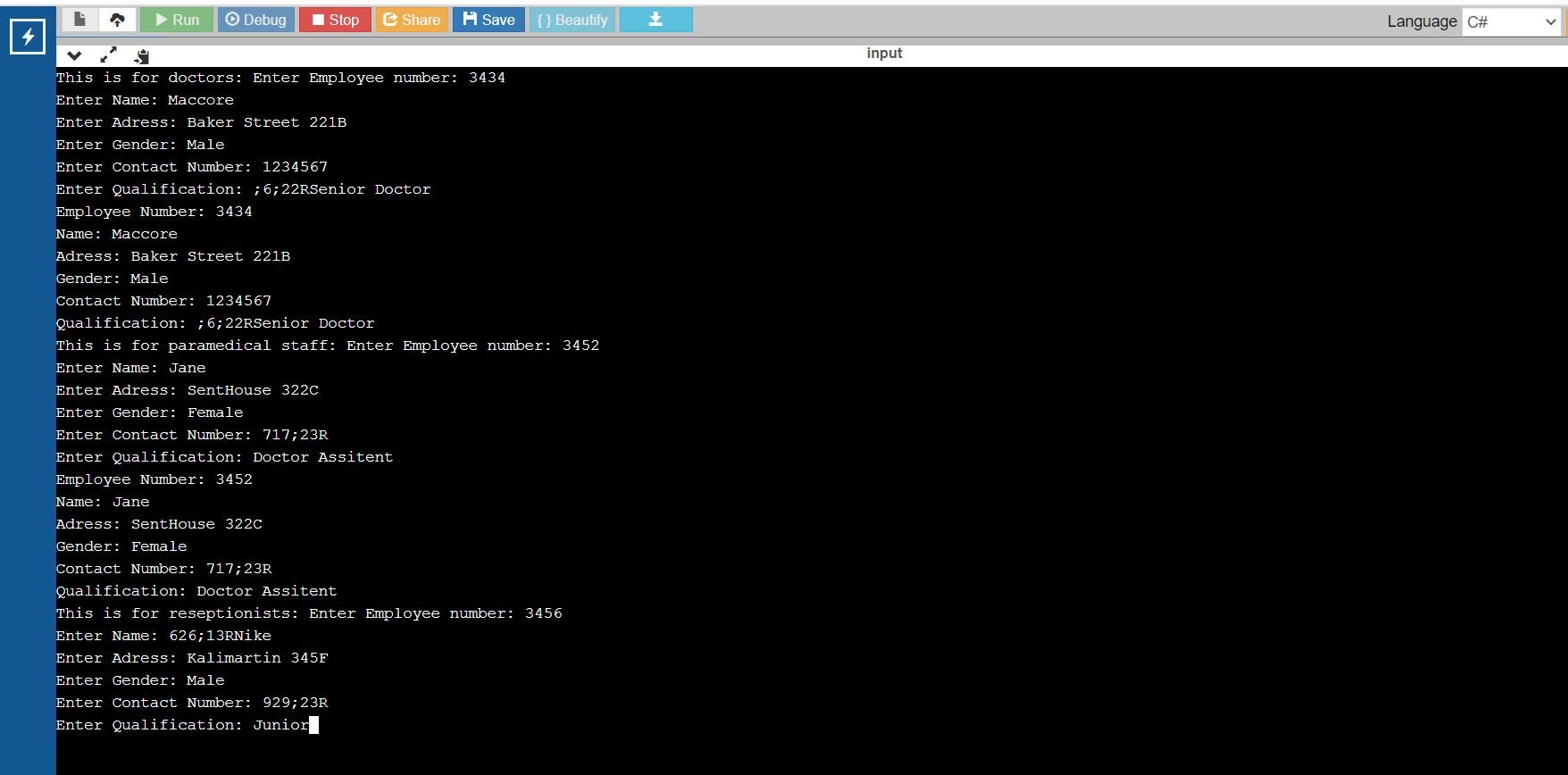Screen dimensions: 1568x775
Task: Create a new file with the page icon
Action: tap(79, 20)
